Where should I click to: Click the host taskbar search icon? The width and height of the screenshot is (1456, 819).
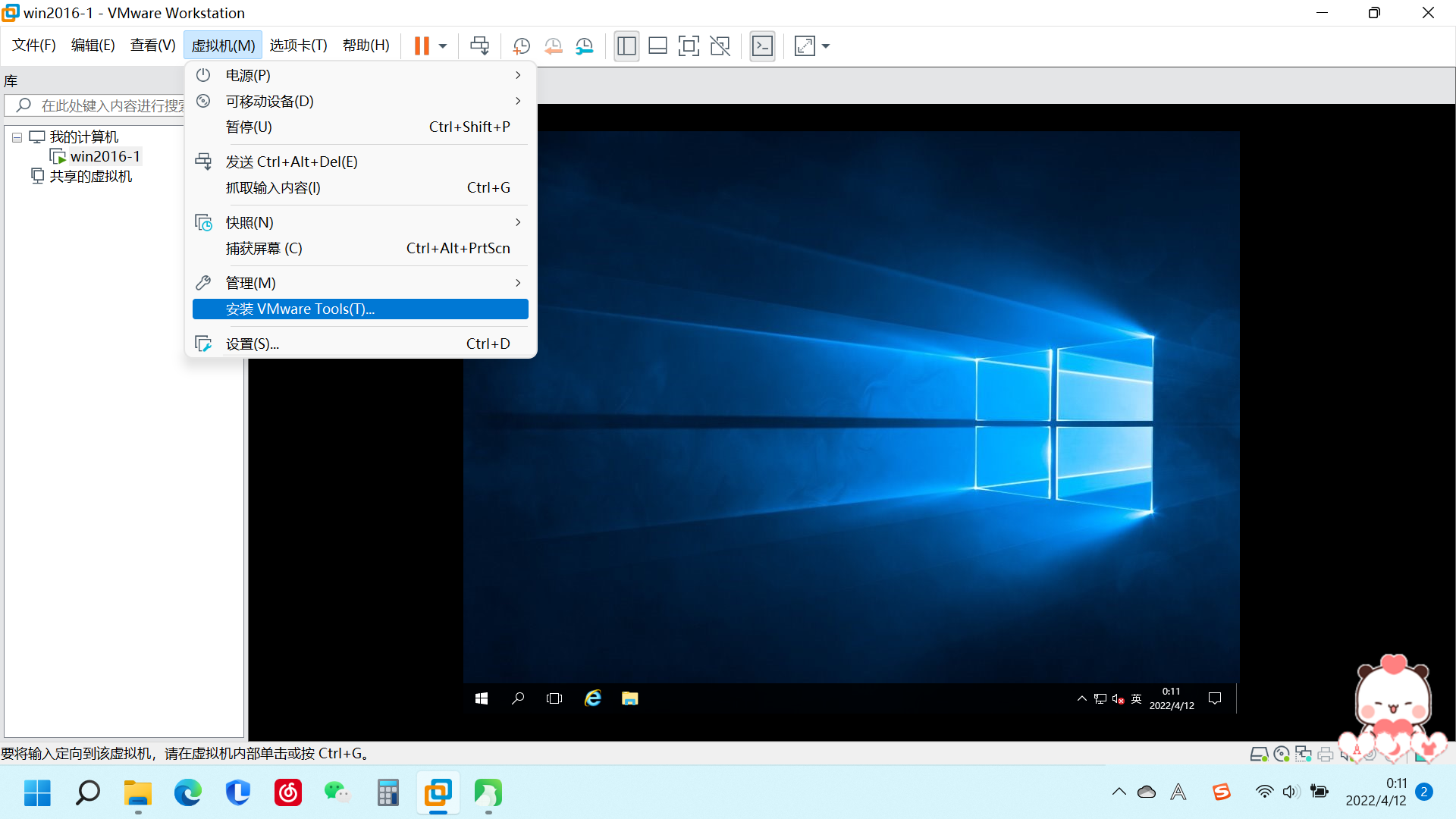click(87, 793)
